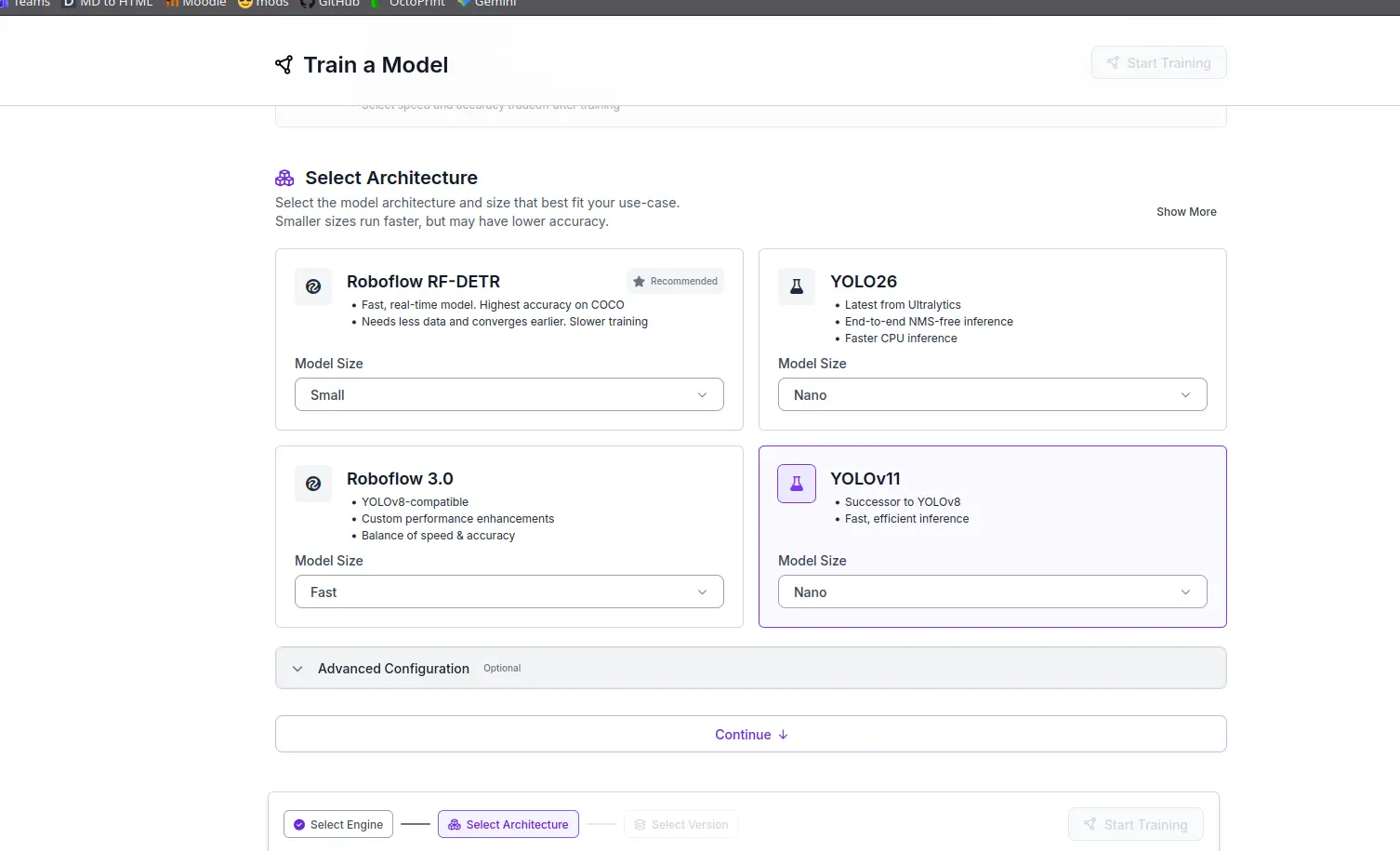Click the YOLO26 flask icon
This screenshot has height=851, width=1400.
click(x=797, y=286)
